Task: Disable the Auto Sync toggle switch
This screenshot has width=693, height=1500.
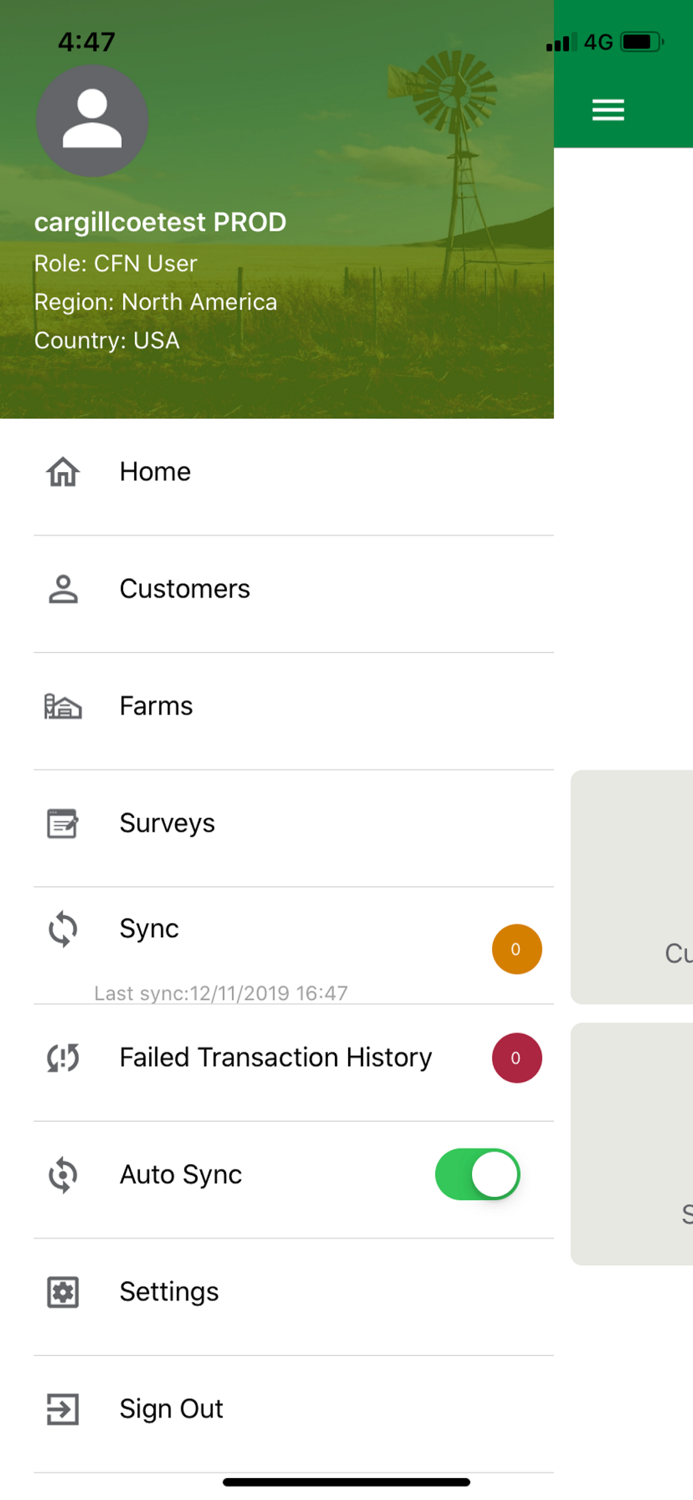Action: click(478, 1175)
